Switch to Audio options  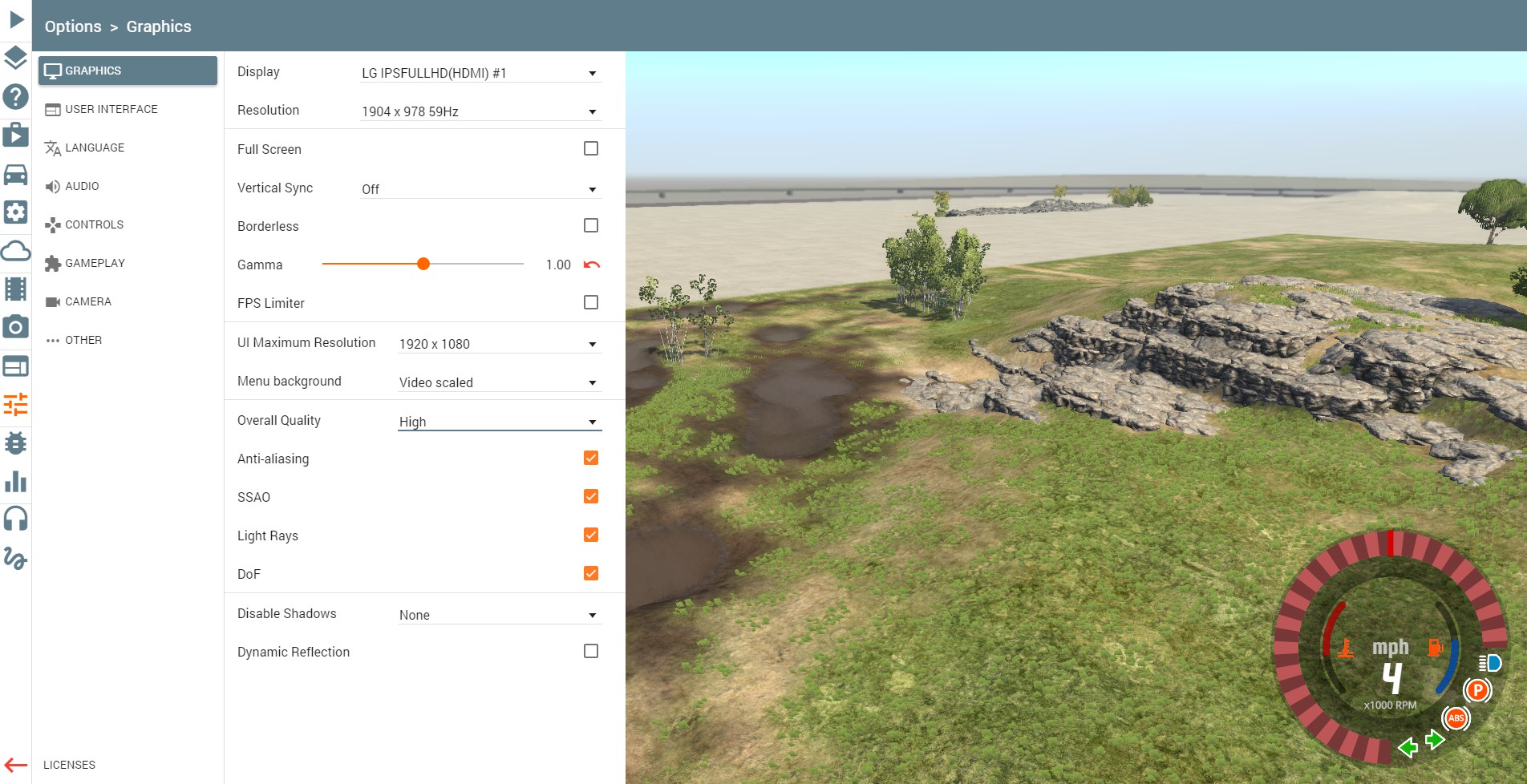tap(128, 186)
